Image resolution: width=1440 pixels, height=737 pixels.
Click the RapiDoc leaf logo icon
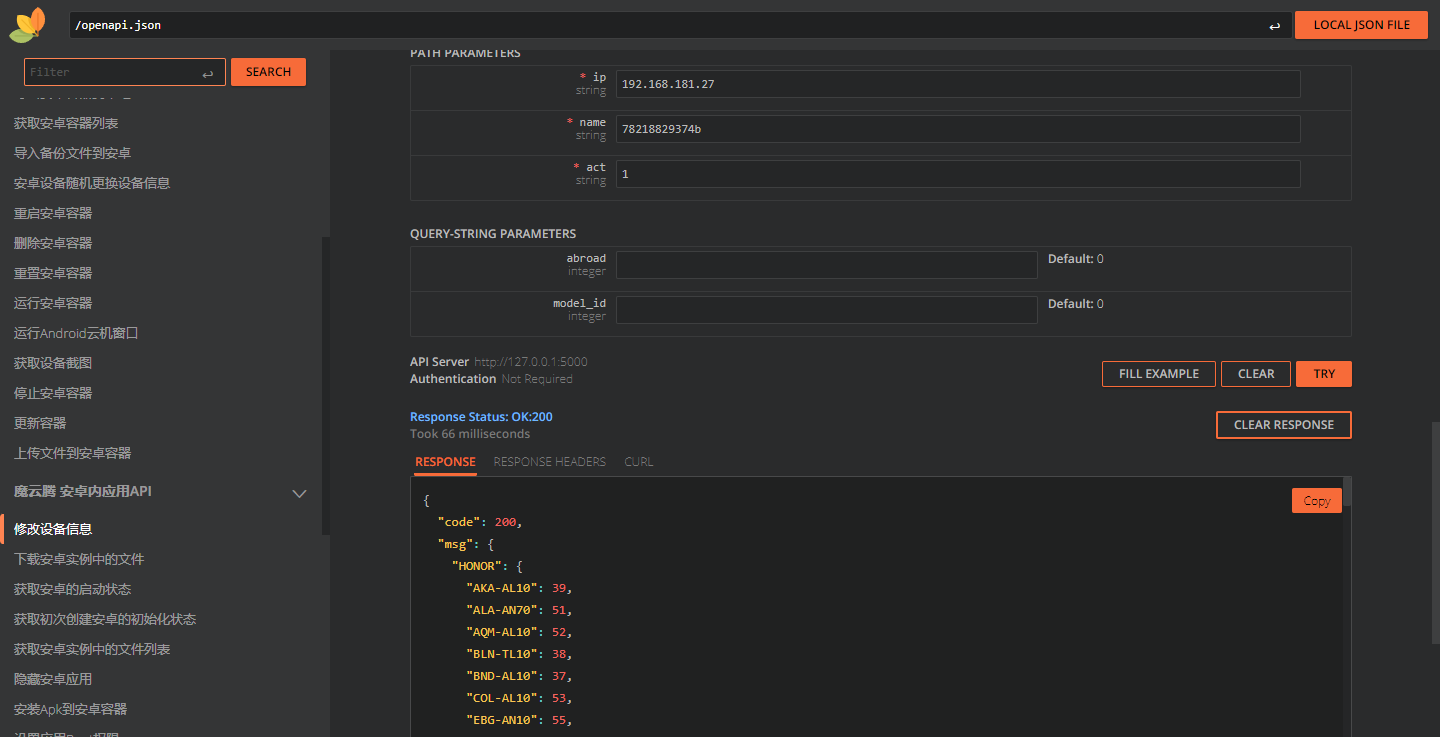(27, 24)
